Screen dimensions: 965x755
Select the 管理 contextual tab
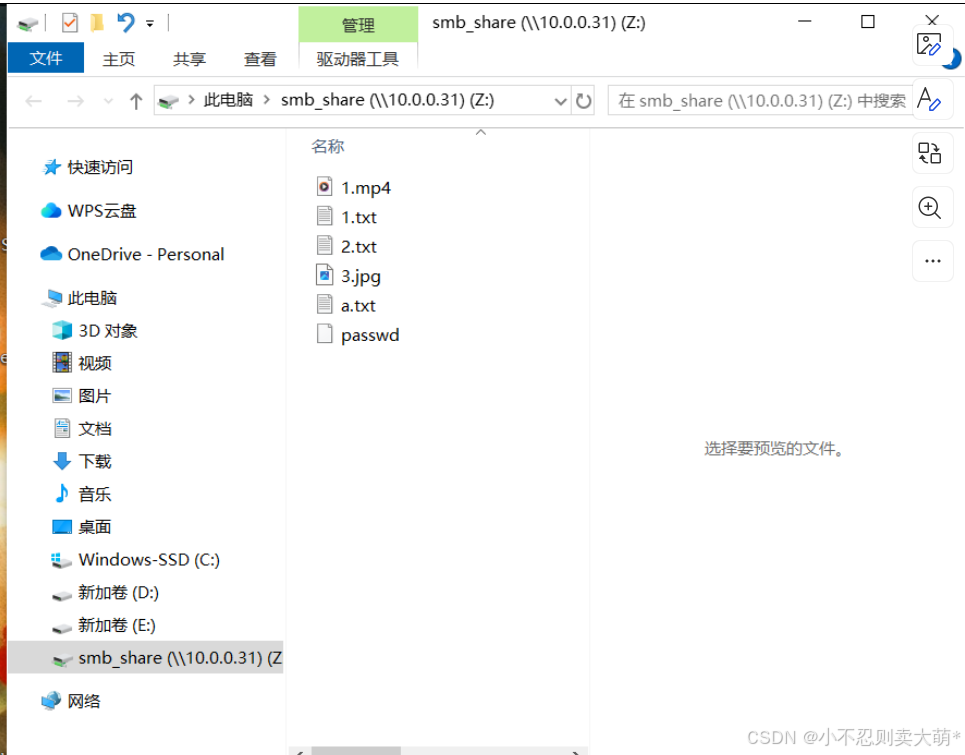pos(358,25)
